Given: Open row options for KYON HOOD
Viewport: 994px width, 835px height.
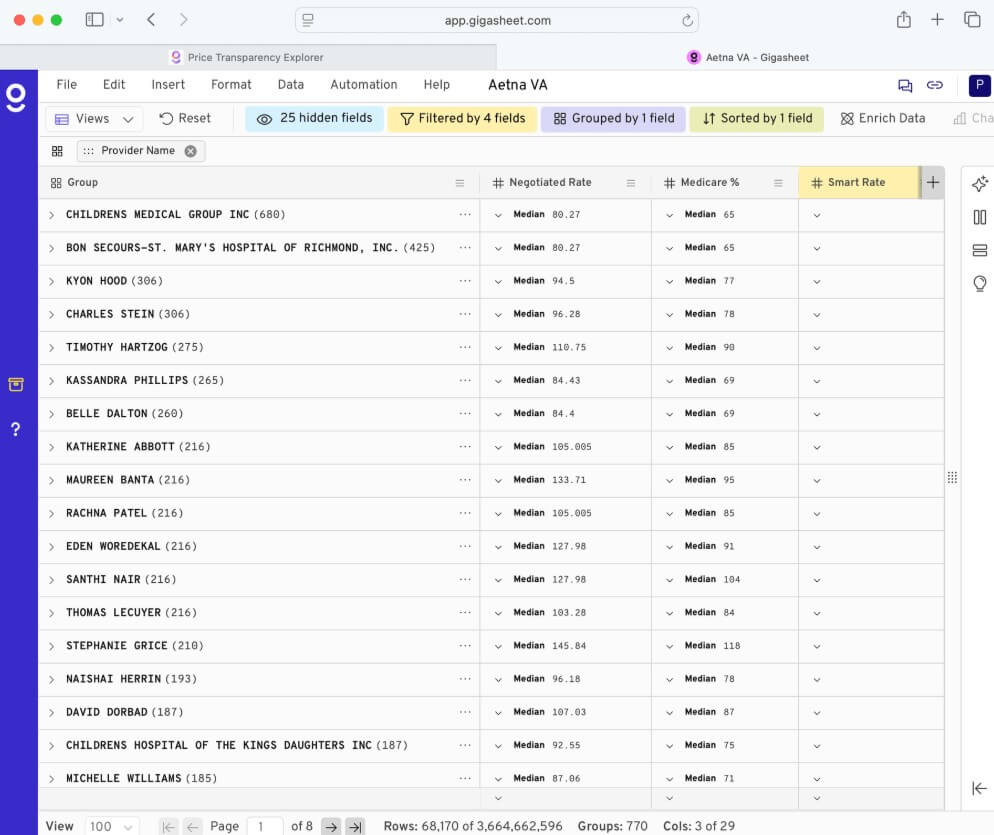Looking at the screenshot, I should 465,281.
